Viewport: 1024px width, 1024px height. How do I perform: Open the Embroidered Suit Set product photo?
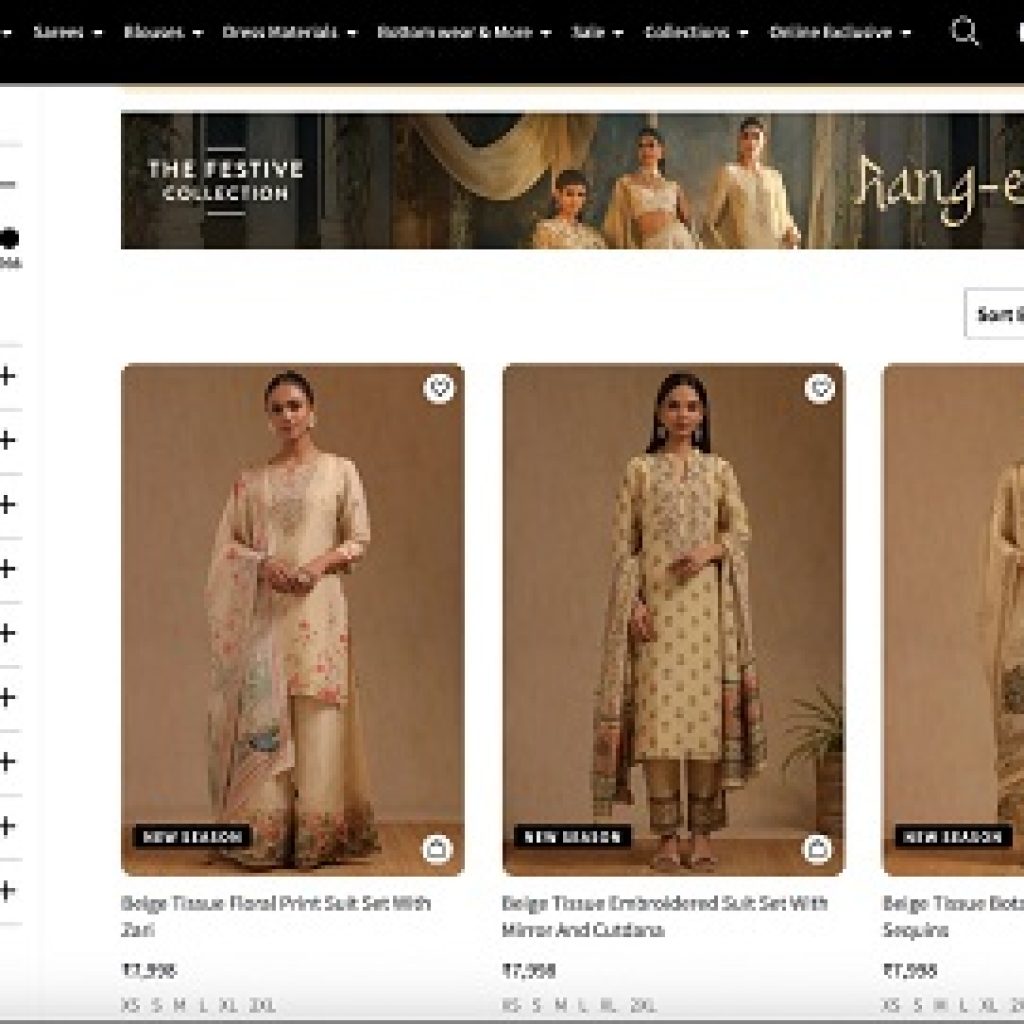[x=673, y=620]
